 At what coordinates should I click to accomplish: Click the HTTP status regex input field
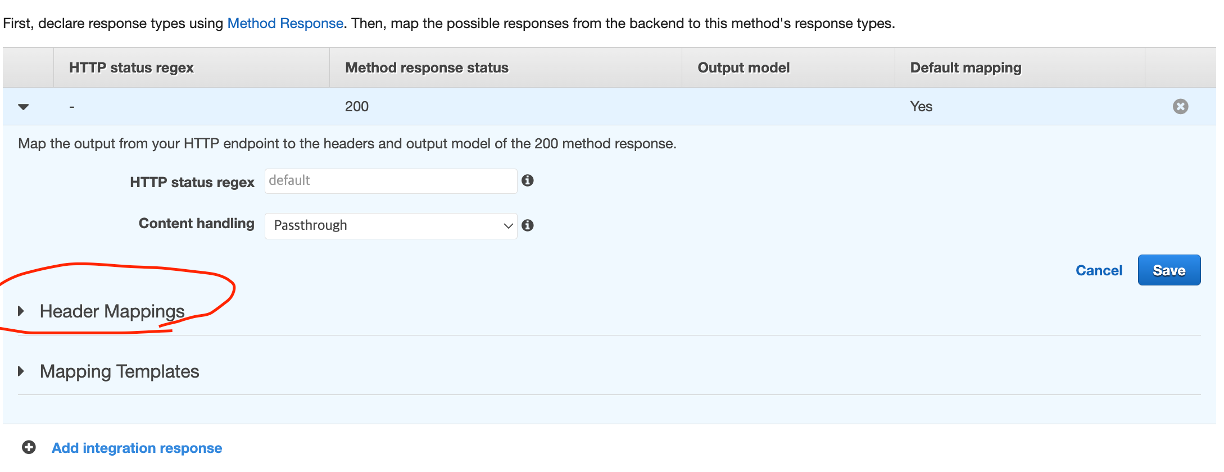[x=390, y=181]
